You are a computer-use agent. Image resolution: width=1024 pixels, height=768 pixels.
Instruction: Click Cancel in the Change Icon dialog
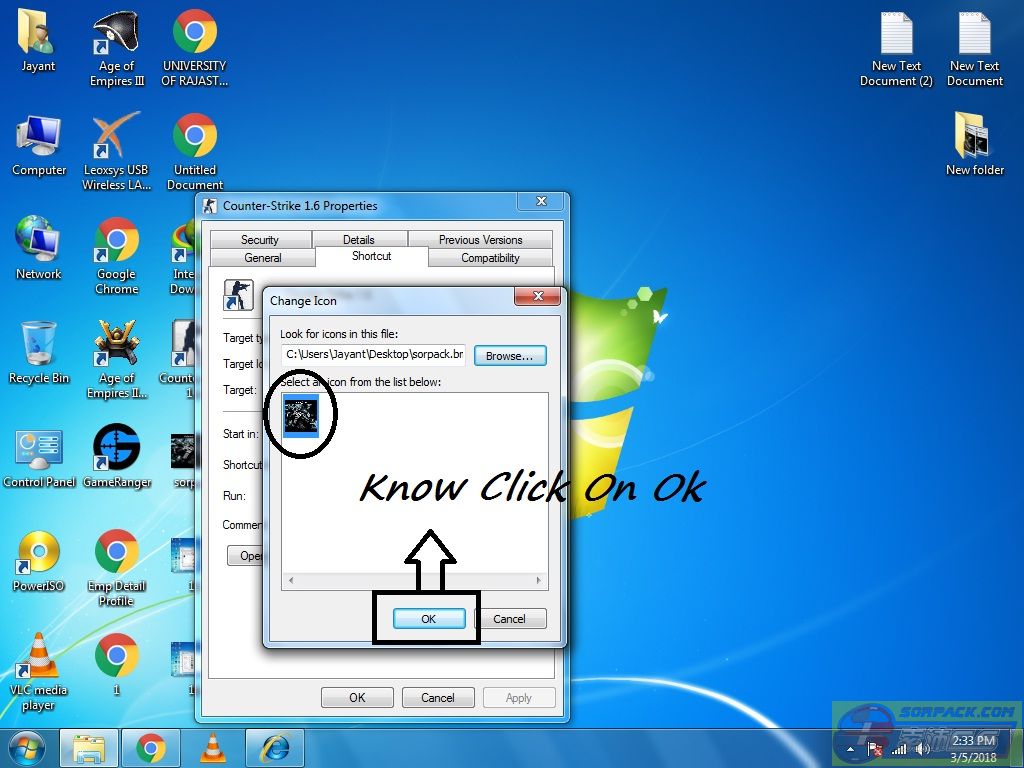tap(509, 619)
